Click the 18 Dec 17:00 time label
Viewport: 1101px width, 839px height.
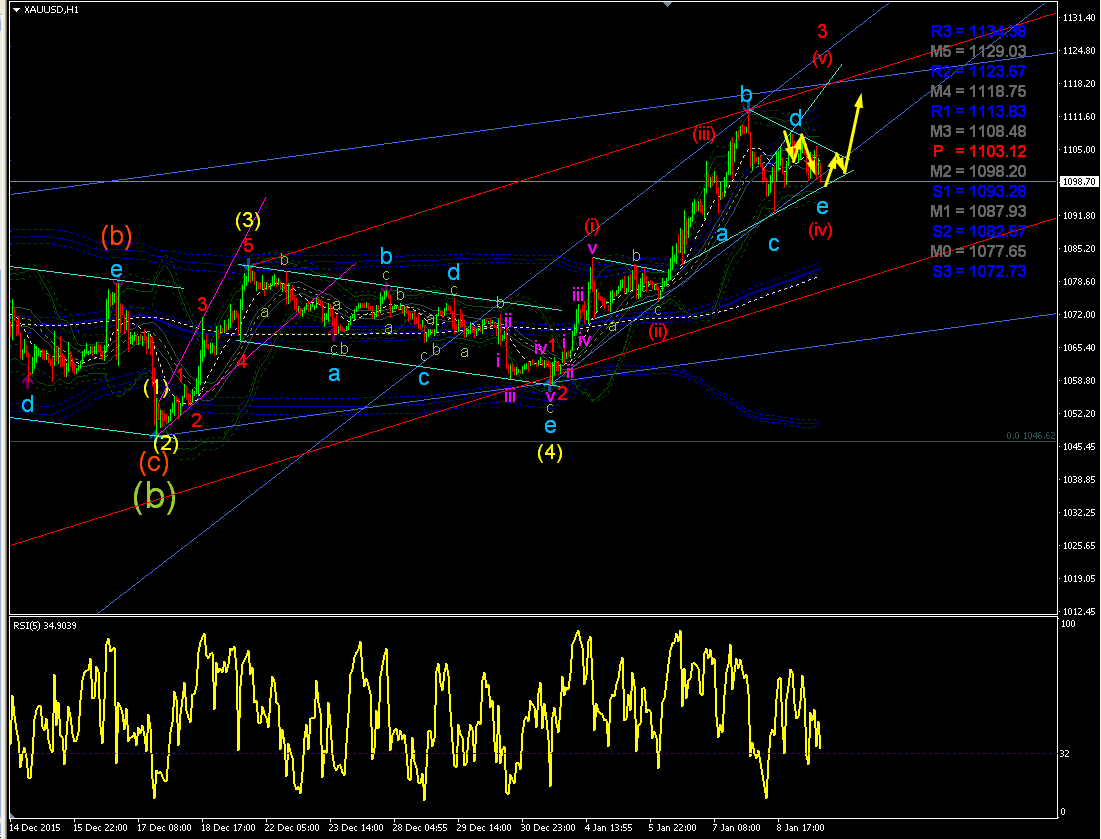pos(228,827)
